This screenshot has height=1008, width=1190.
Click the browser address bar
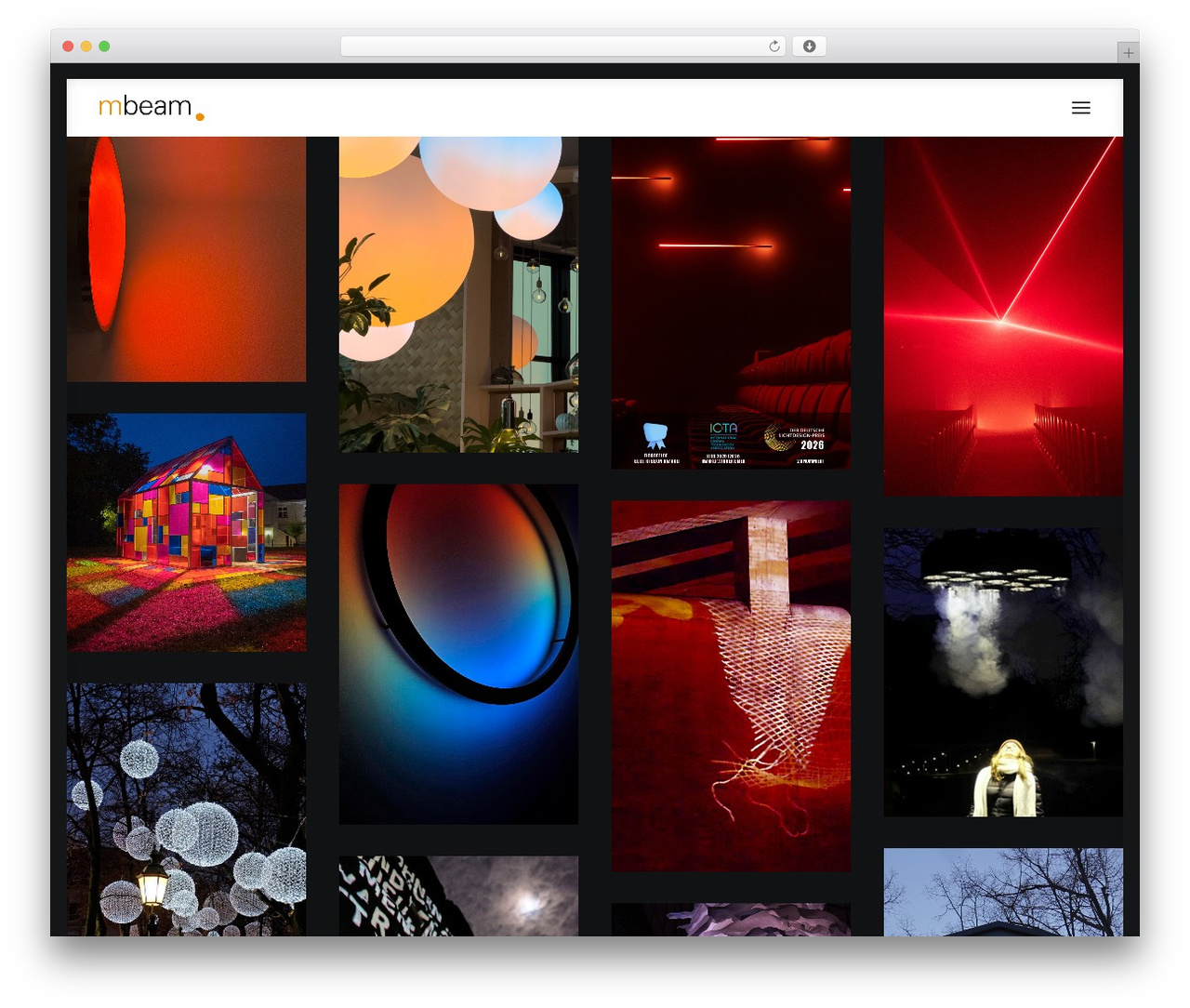pos(563,46)
